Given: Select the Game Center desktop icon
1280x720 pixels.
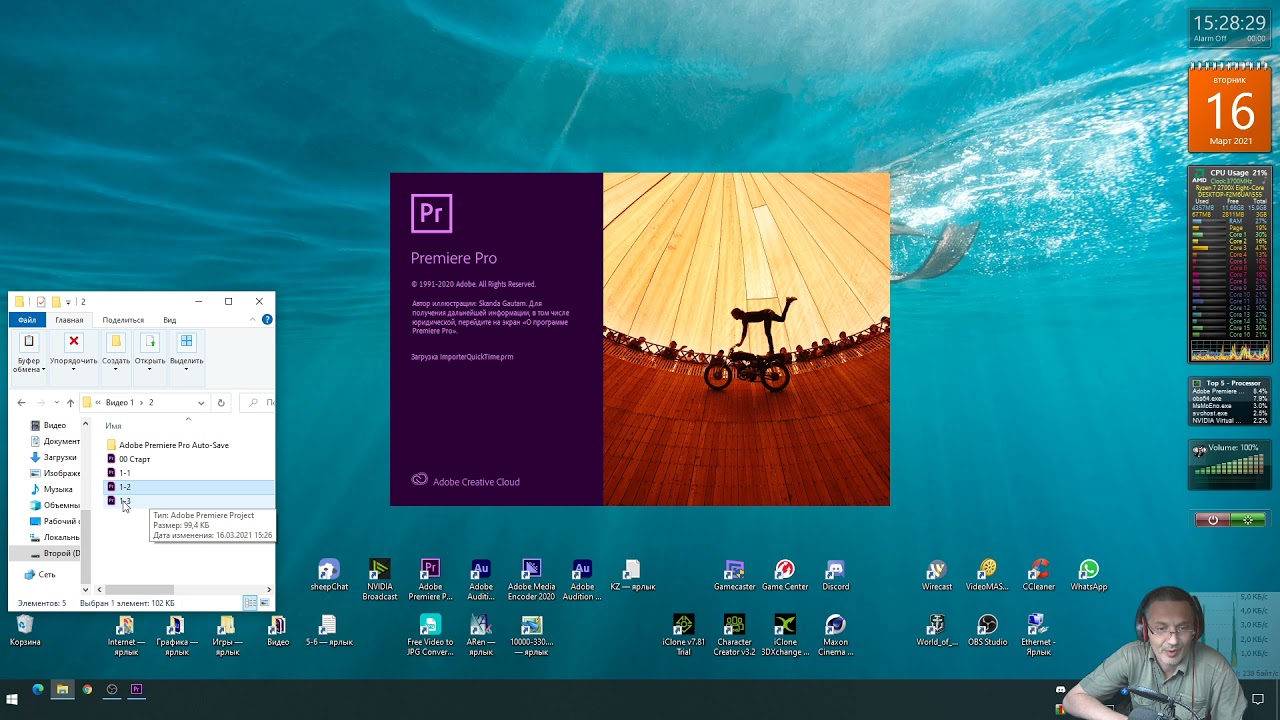Looking at the screenshot, I should [785, 576].
